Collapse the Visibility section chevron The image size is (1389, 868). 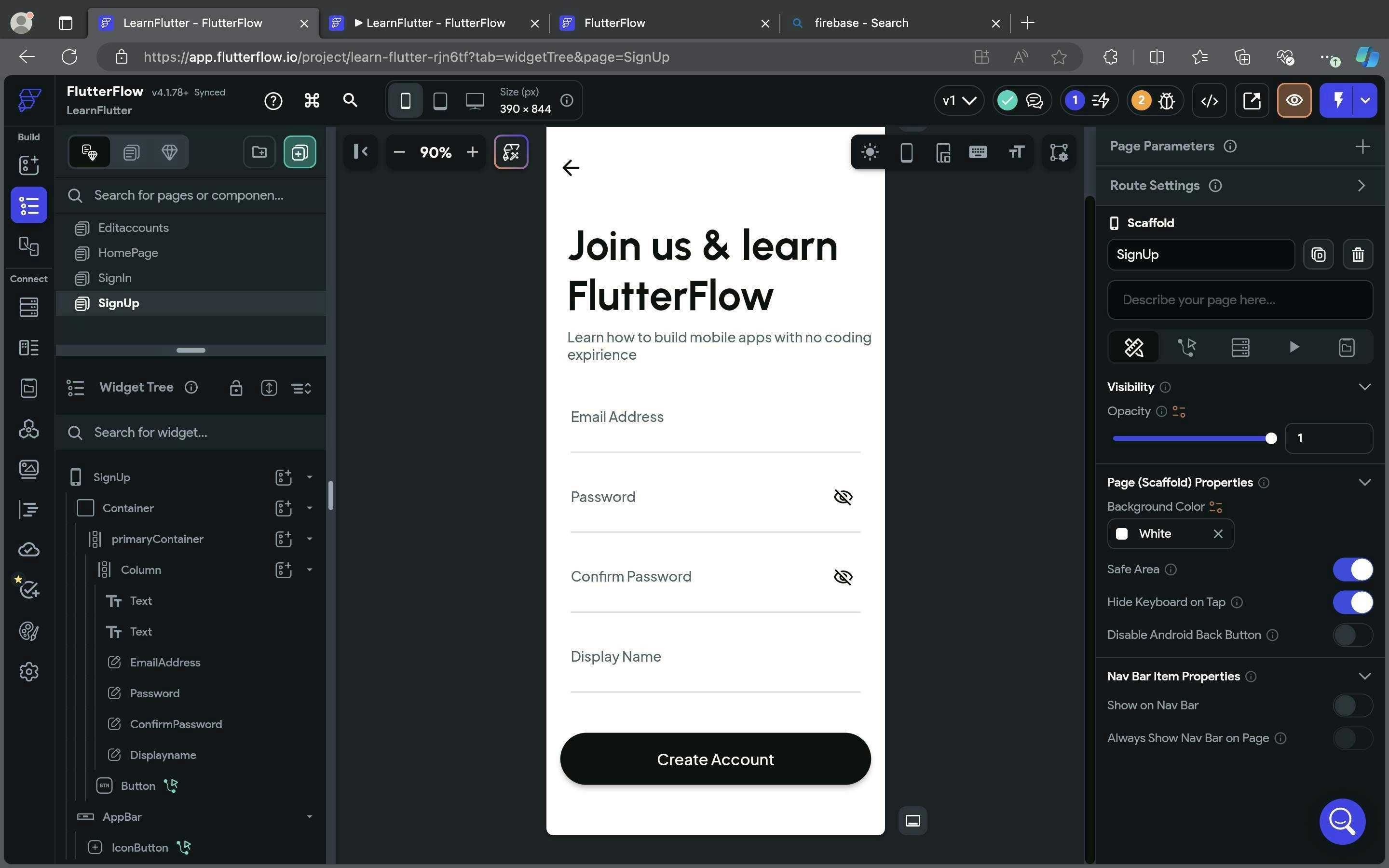(1364, 387)
